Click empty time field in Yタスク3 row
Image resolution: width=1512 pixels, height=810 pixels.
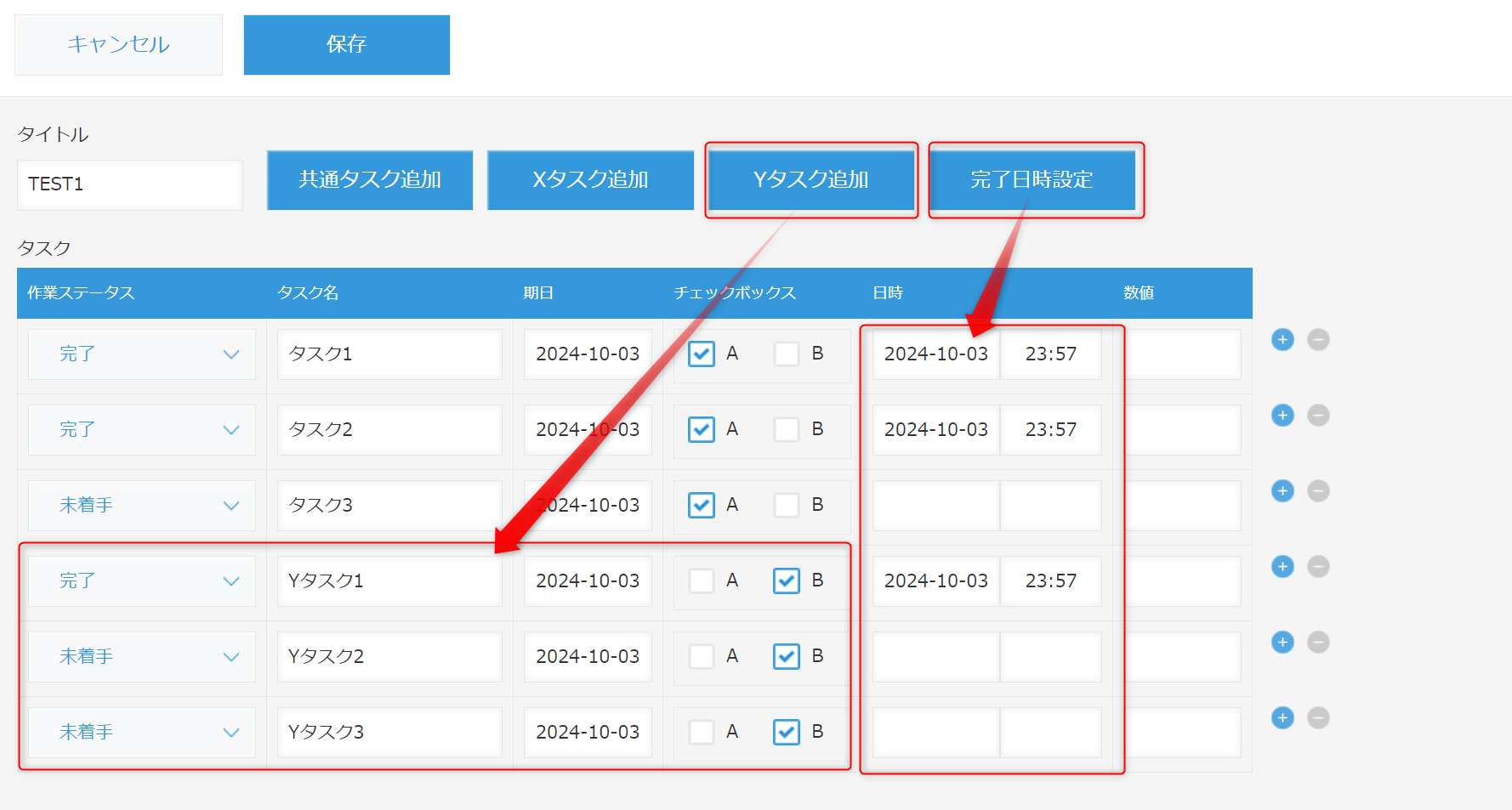point(1051,733)
